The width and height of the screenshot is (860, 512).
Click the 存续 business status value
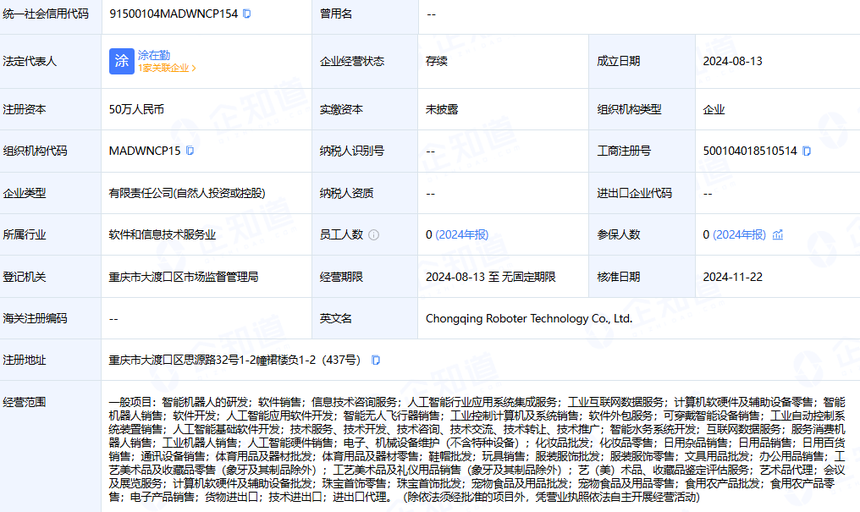click(436, 61)
